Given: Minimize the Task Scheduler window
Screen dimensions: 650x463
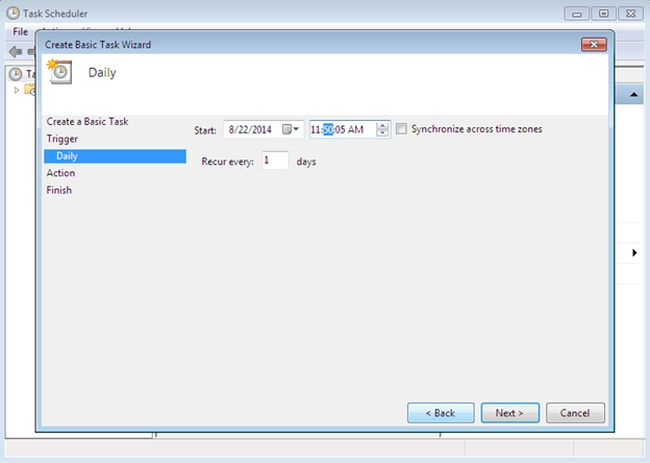Looking at the screenshot, I should click(577, 14).
